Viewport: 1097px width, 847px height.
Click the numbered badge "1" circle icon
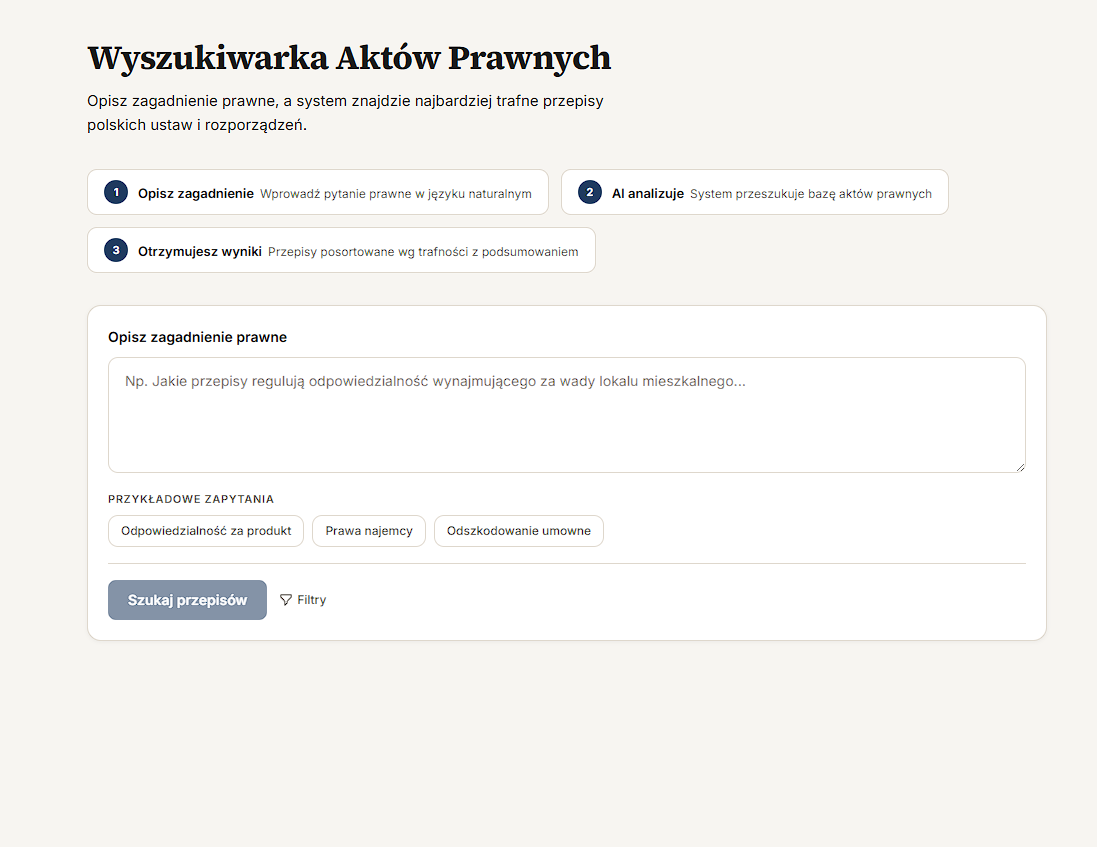(x=116, y=192)
